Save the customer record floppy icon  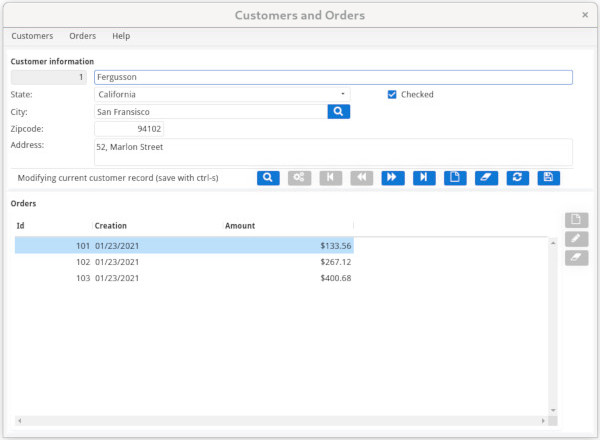(x=549, y=178)
